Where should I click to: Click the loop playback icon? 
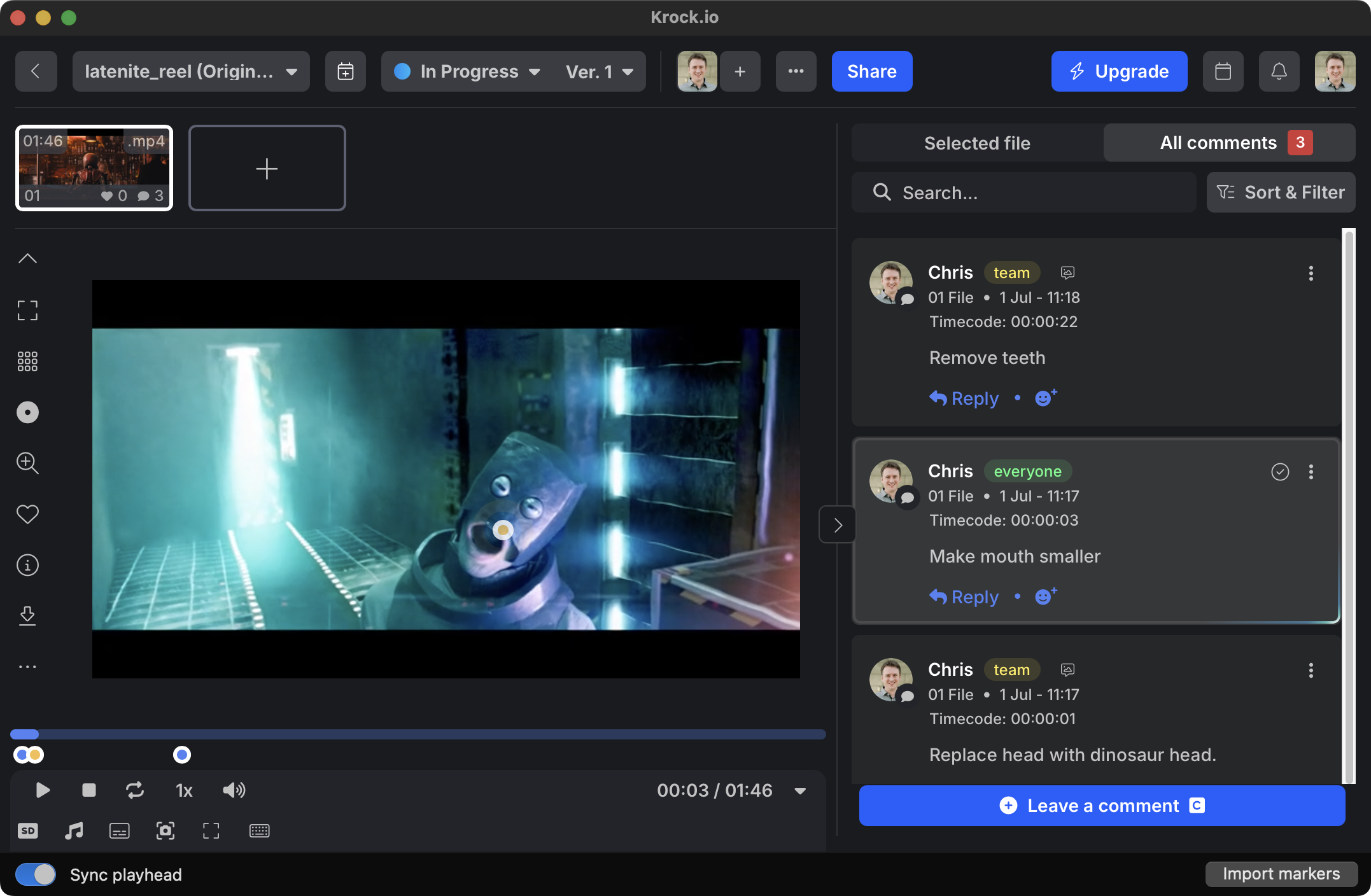(x=135, y=790)
